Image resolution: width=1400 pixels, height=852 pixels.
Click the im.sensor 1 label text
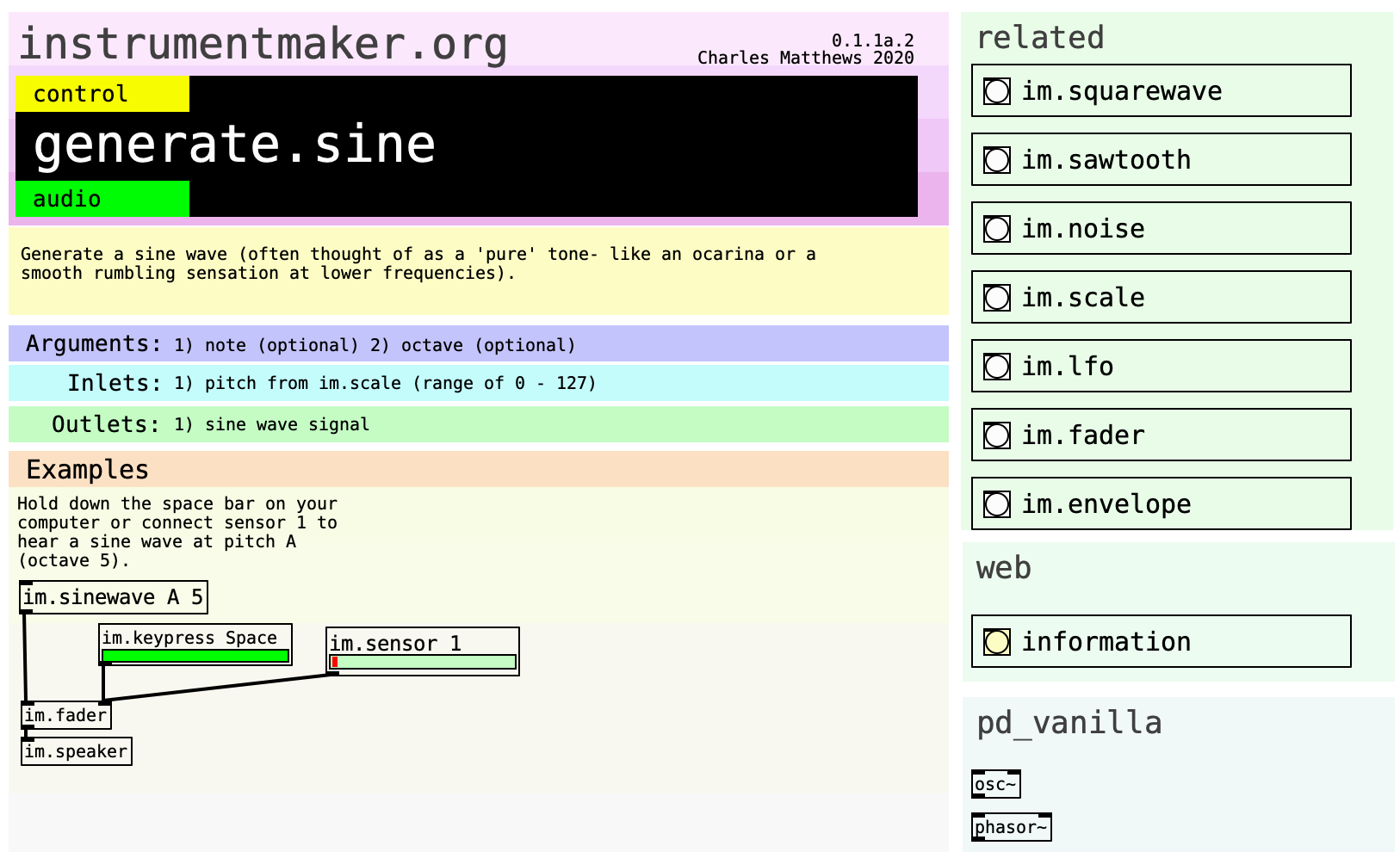pyautogui.click(x=396, y=643)
